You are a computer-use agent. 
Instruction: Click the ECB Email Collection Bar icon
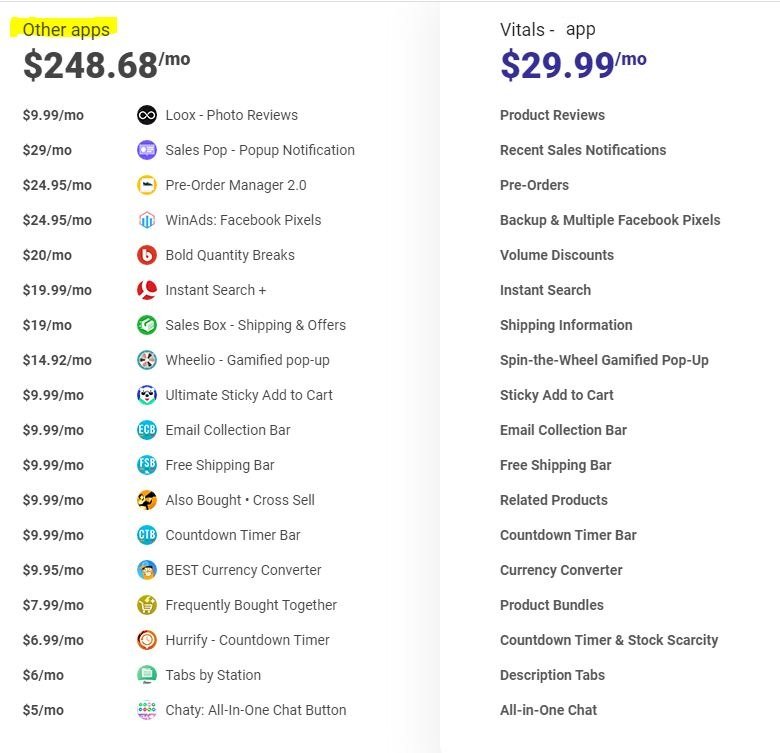coord(147,430)
